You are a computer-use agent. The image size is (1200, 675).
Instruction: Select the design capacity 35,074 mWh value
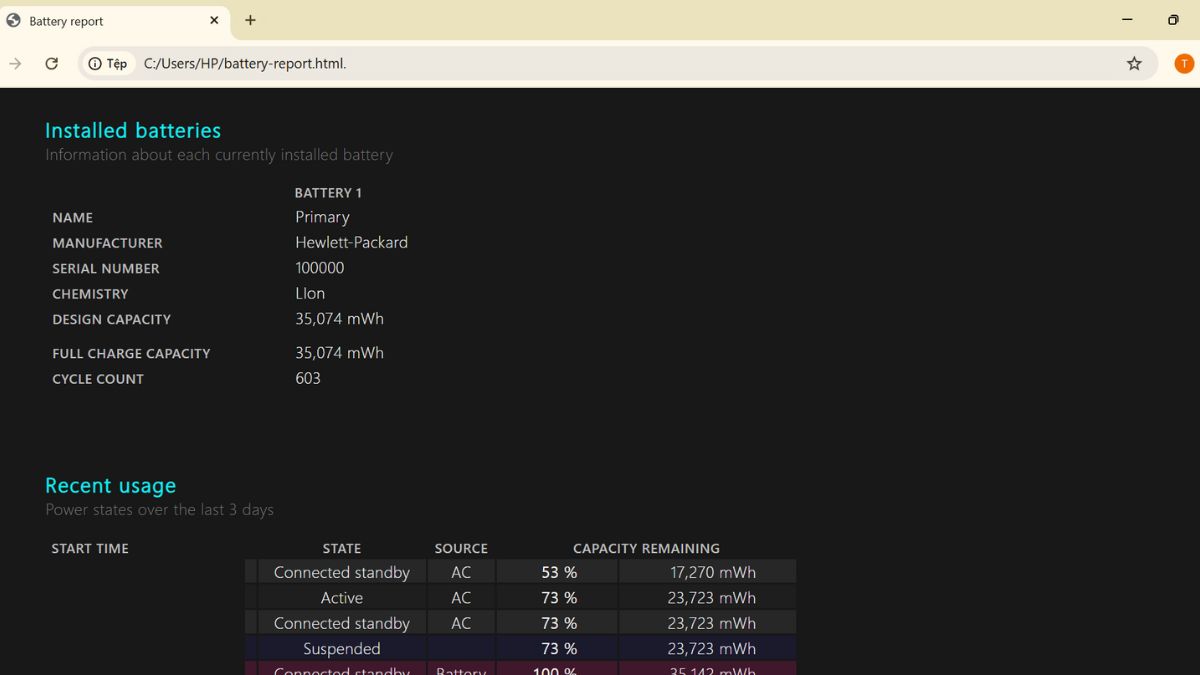(x=339, y=319)
